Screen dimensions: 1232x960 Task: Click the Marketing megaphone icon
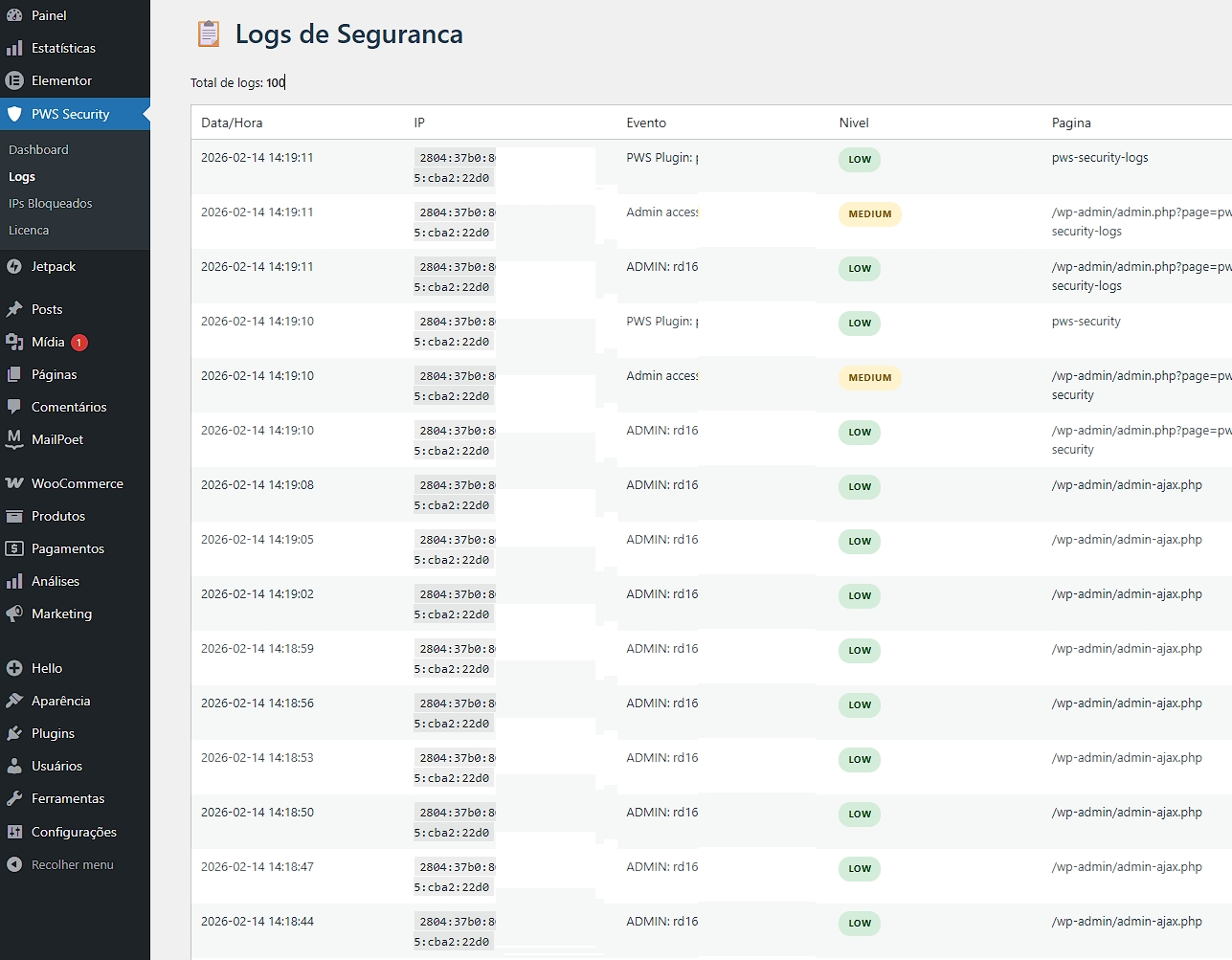(x=14, y=614)
